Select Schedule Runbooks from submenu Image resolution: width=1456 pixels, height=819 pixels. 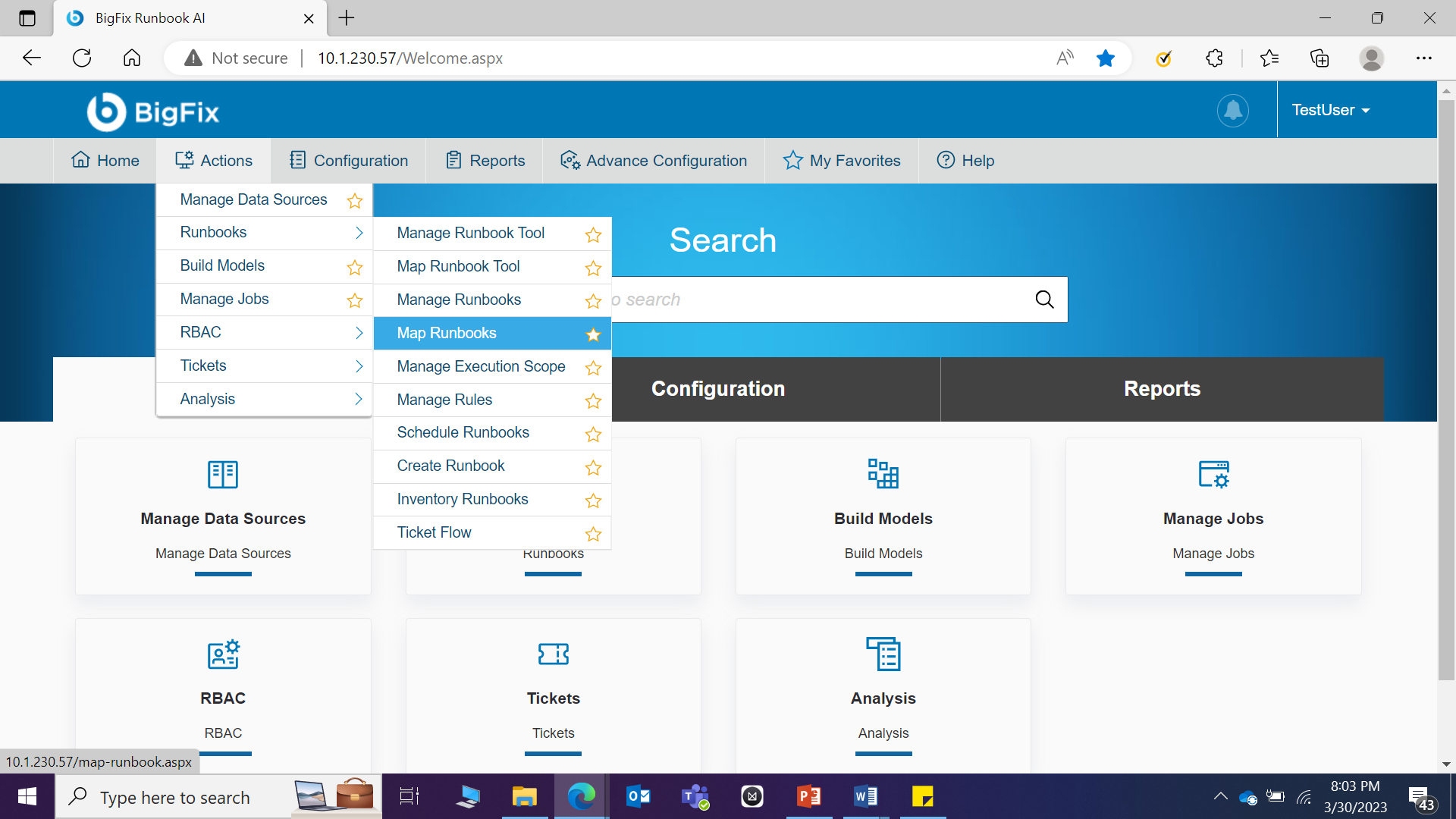click(x=463, y=432)
